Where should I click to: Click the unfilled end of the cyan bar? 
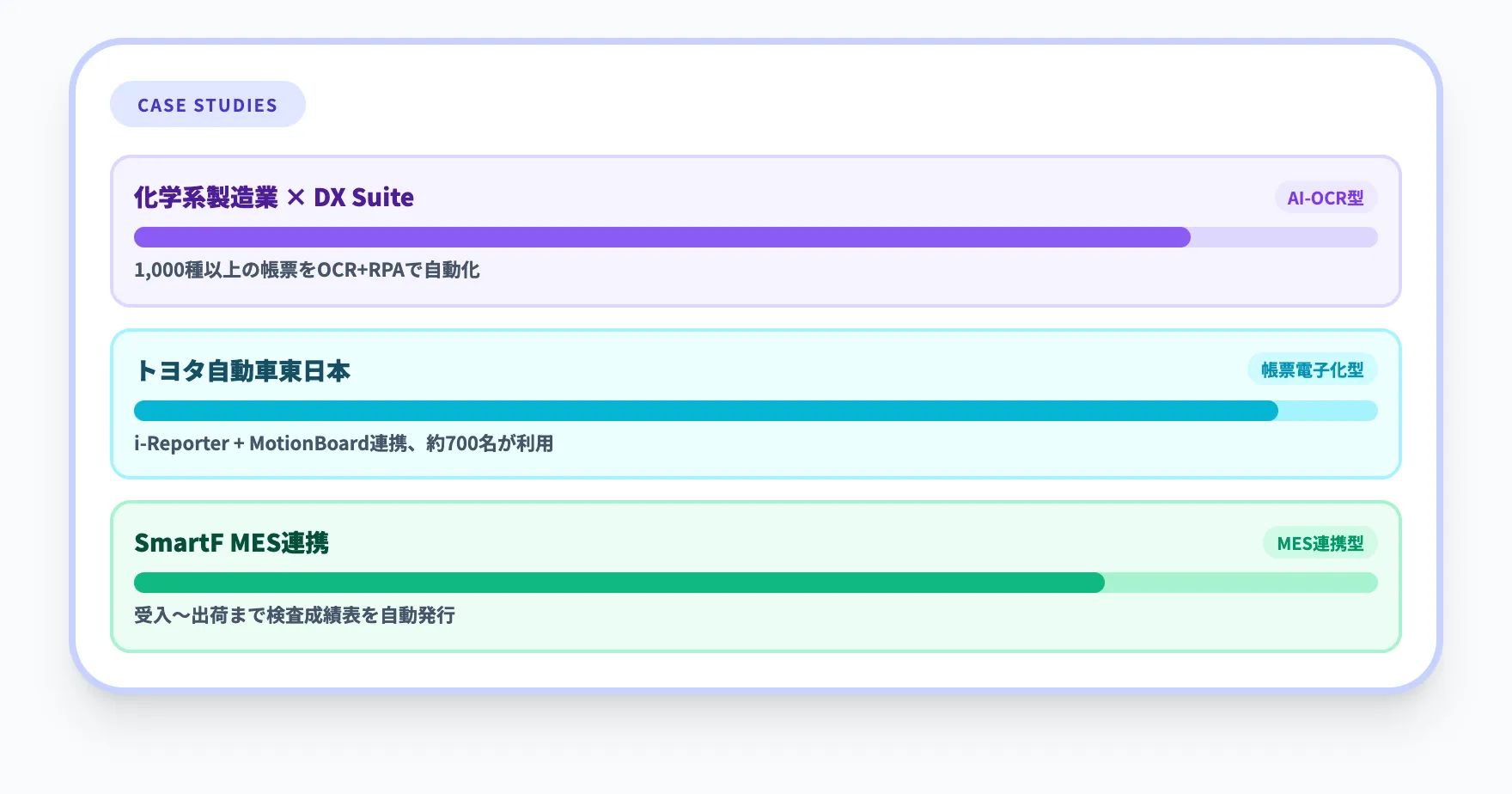(x=1327, y=411)
